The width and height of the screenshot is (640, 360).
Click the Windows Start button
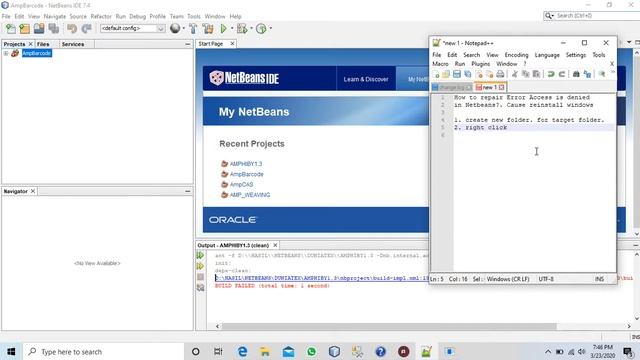click(11, 352)
